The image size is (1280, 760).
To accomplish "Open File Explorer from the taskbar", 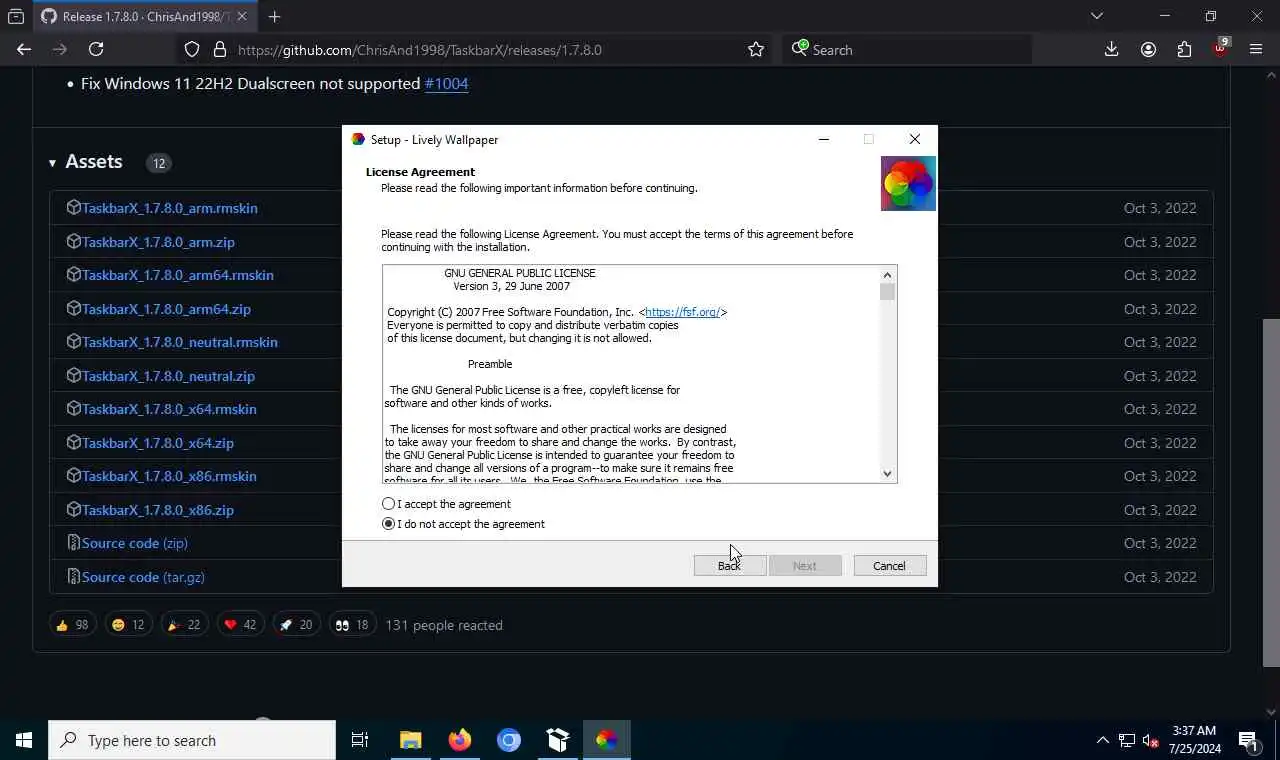I will 411,740.
